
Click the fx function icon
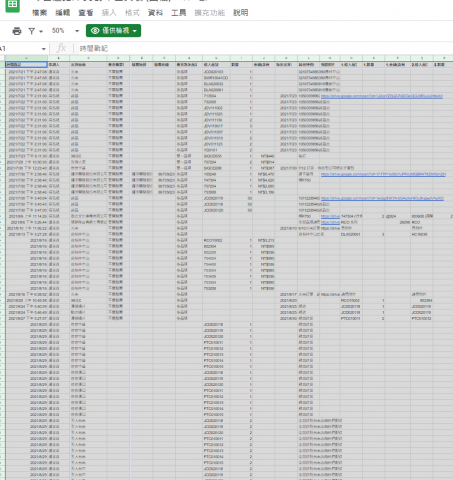click(62, 48)
